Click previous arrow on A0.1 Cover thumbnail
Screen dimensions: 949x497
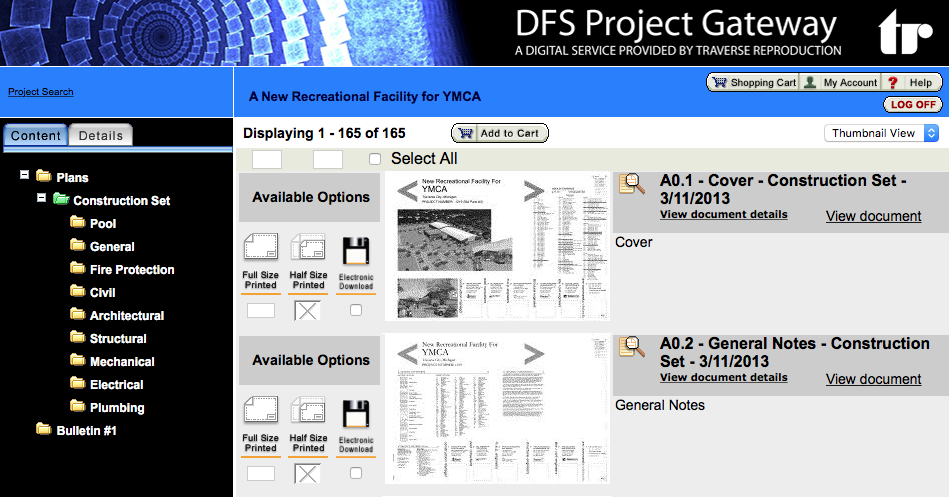point(407,191)
